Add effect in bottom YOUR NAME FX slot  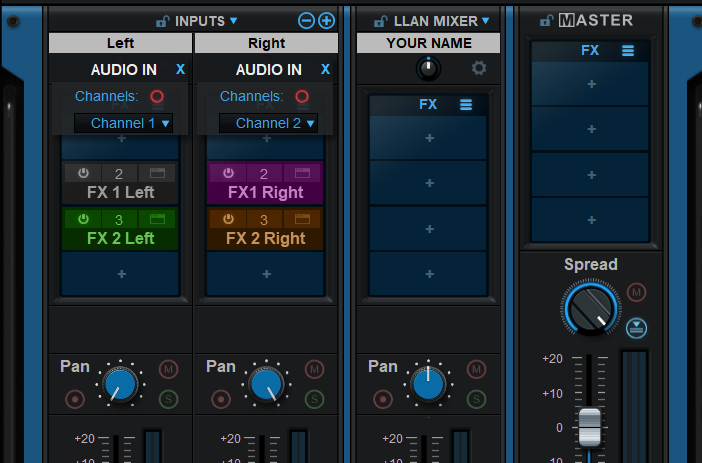tap(428, 274)
